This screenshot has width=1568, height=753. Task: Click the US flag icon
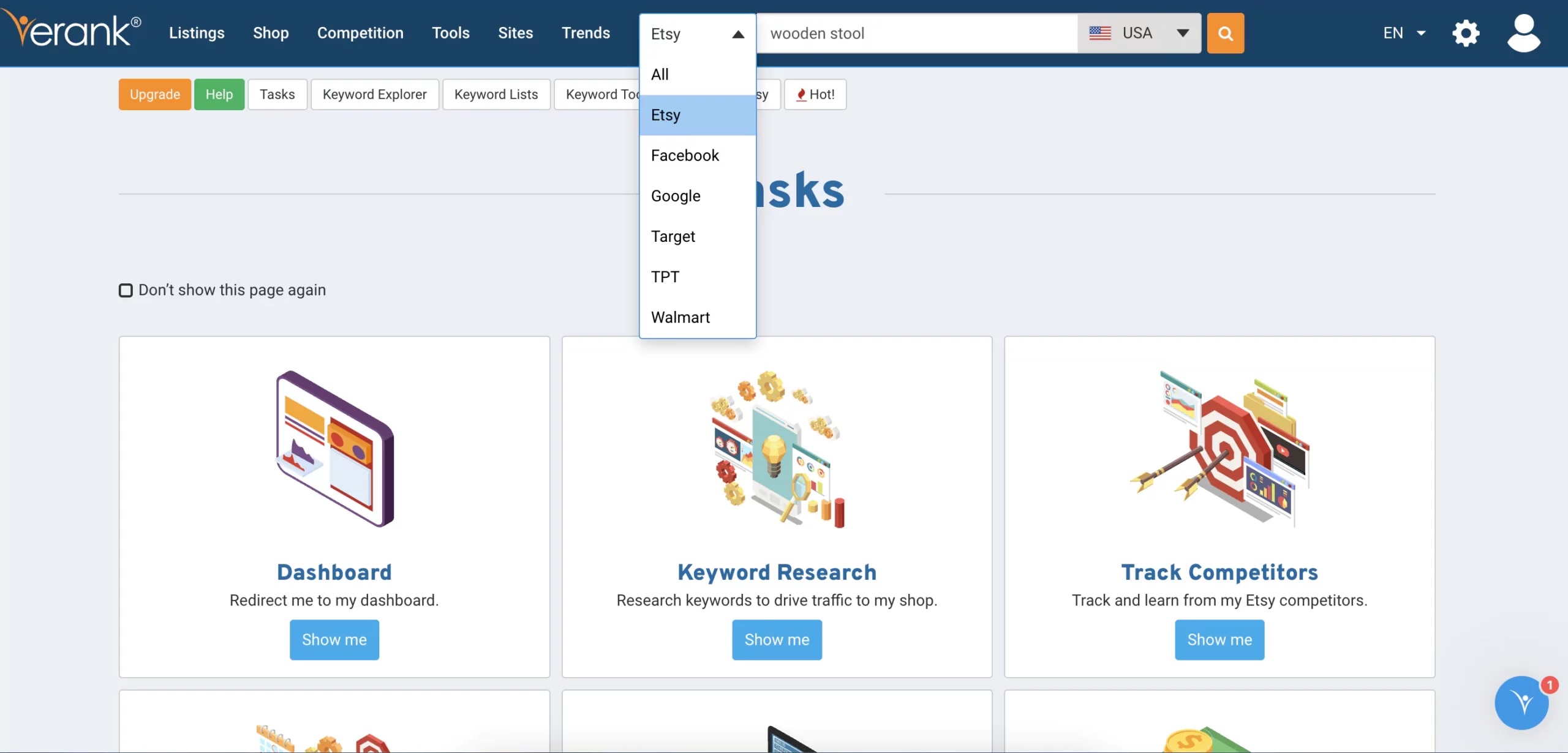pyautogui.click(x=1100, y=33)
